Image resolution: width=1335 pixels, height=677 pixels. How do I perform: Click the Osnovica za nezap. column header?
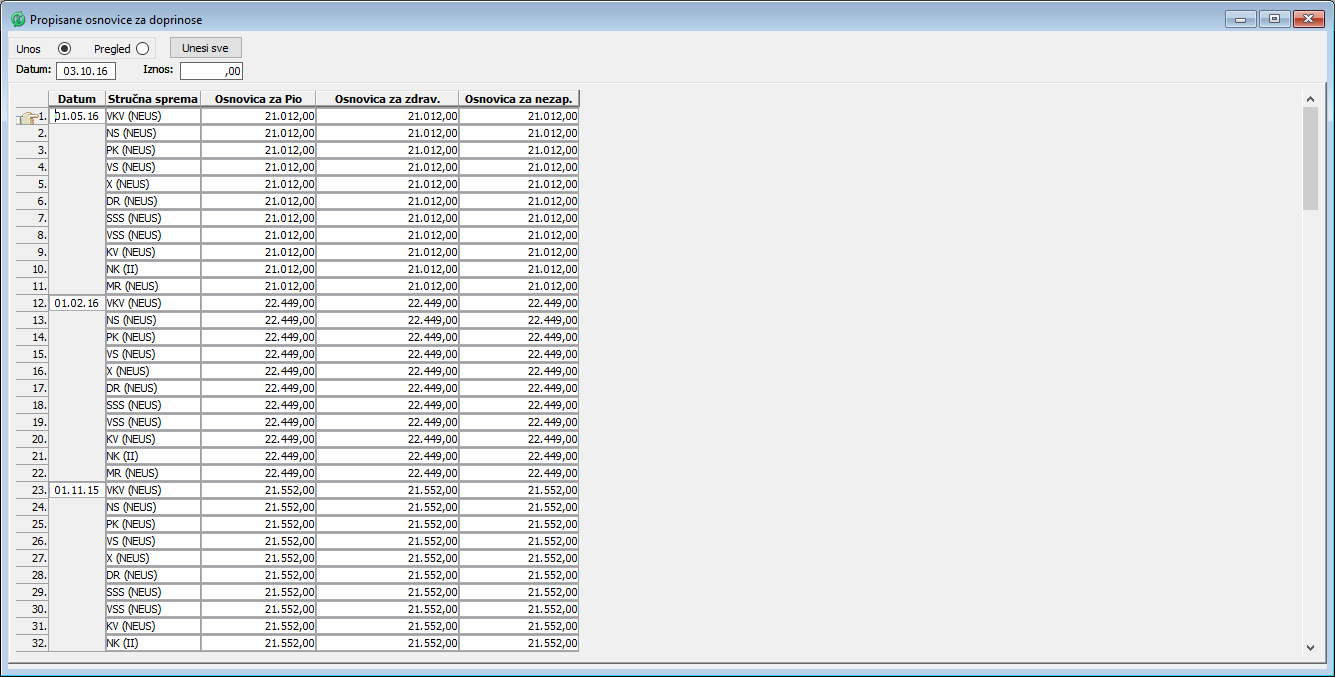coord(518,99)
